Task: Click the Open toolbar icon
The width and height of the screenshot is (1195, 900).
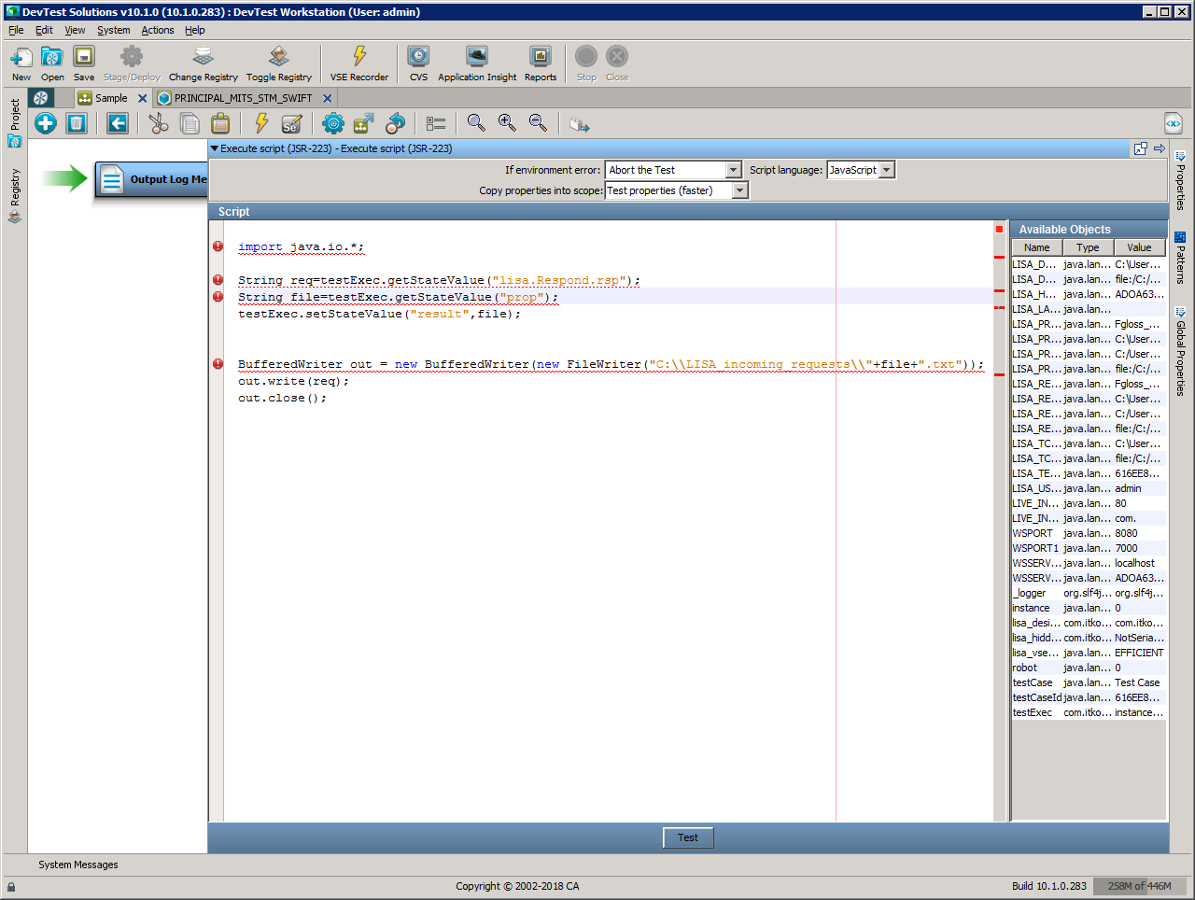Action: tap(52, 63)
